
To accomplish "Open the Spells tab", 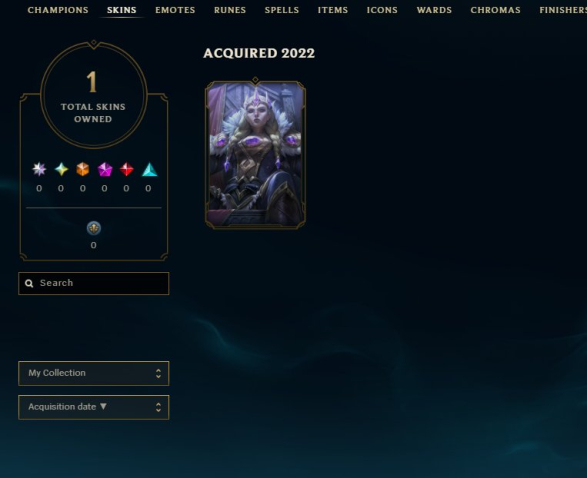I will pyautogui.click(x=282, y=10).
